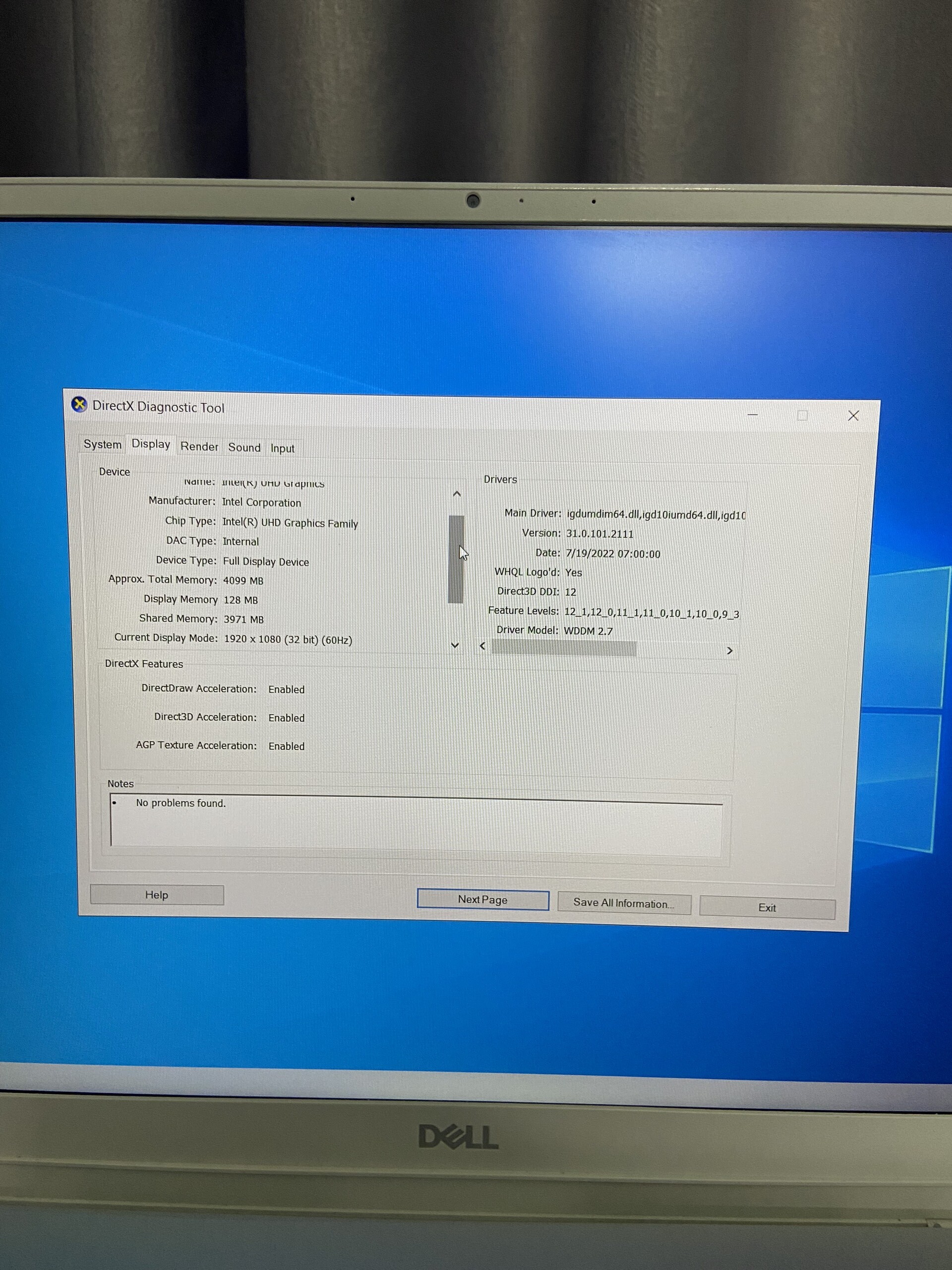The height and width of the screenshot is (1270, 952).
Task: Go to the Input tab
Action: click(x=282, y=448)
